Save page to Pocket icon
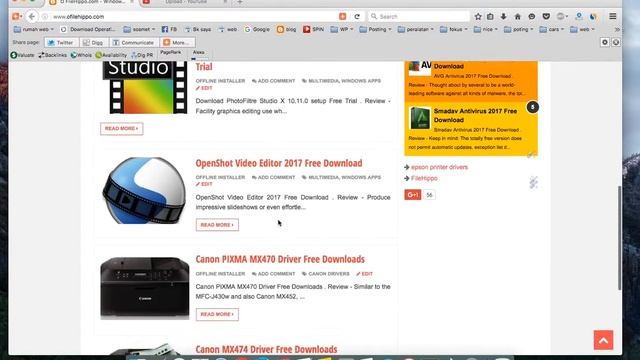This screenshot has height=360, width=640. (x=546, y=16)
